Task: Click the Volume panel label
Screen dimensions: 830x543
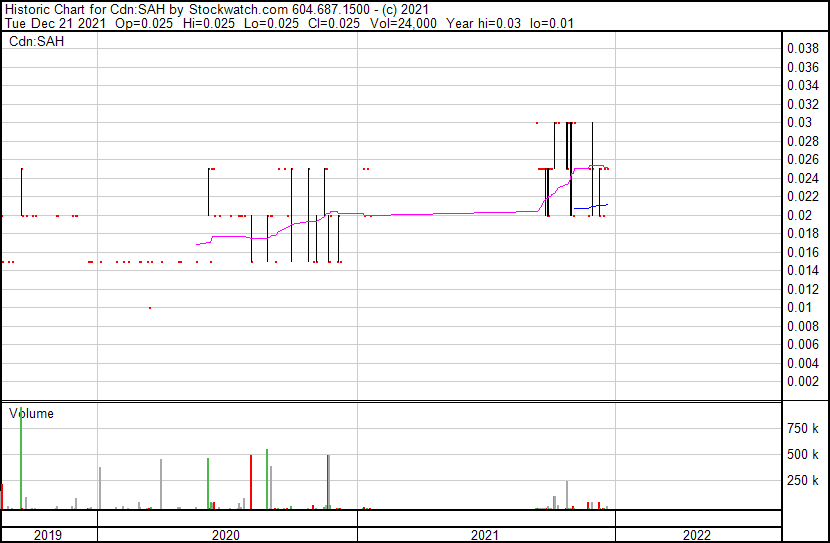Action: coord(32,413)
